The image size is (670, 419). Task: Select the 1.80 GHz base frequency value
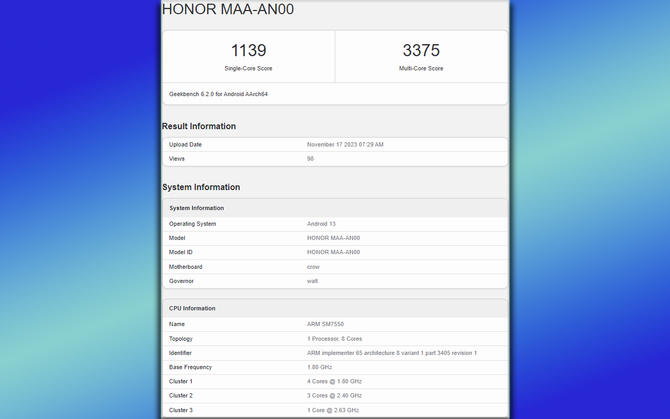pyautogui.click(x=320, y=367)
